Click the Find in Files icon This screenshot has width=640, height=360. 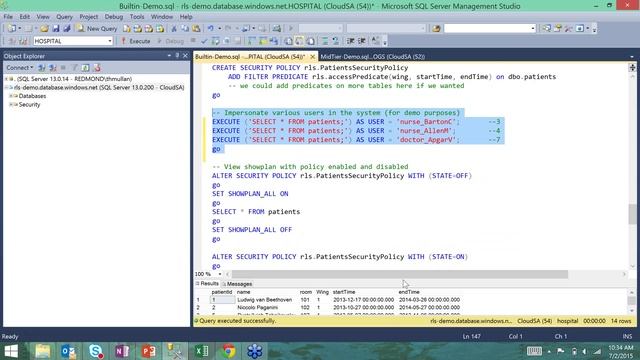tap(436, 28)
